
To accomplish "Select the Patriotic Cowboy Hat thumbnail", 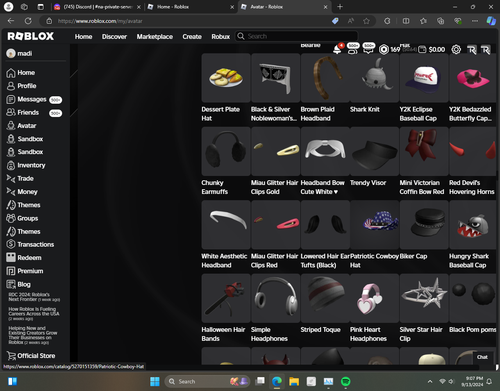I will coord(374,225).
